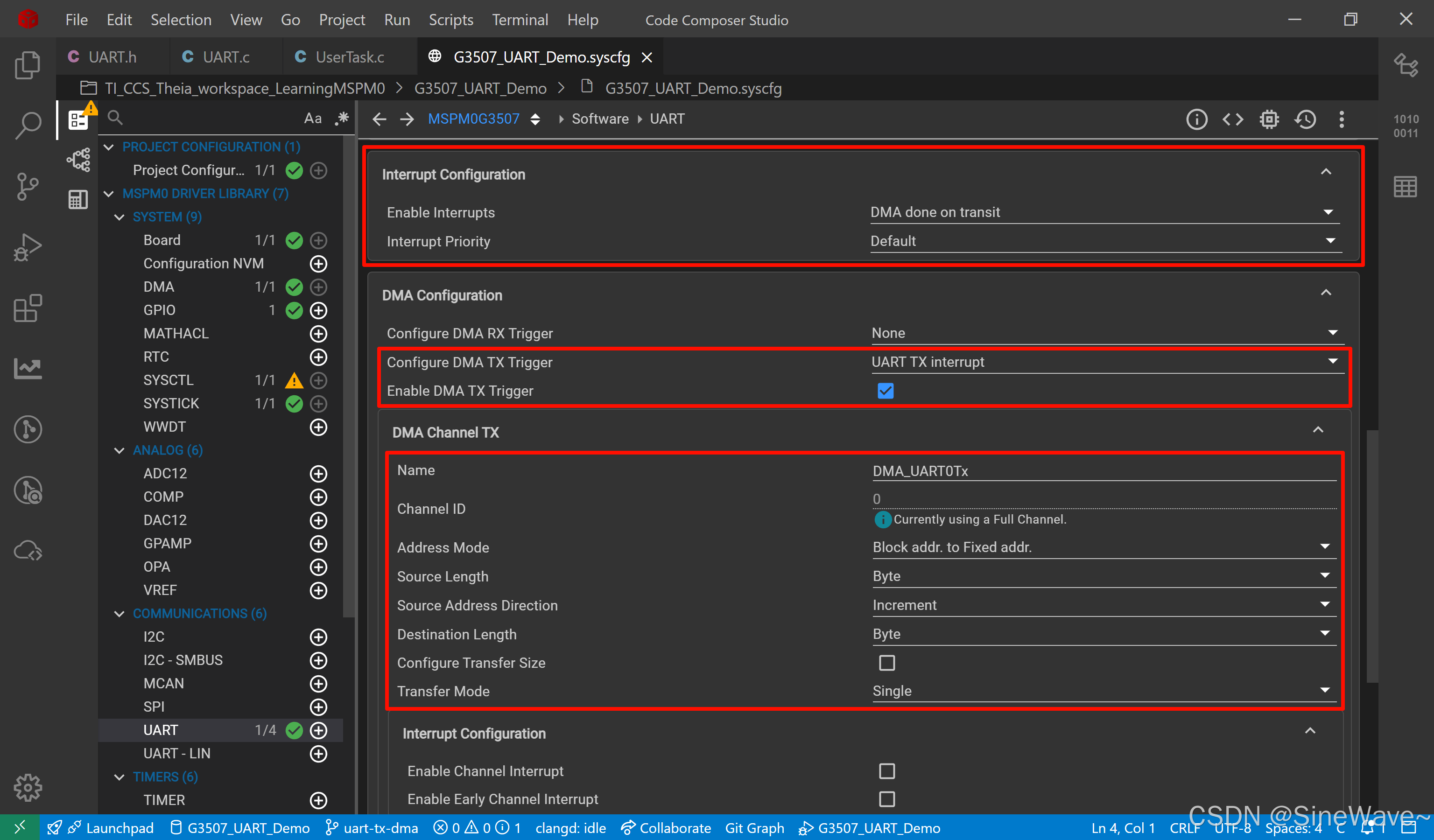Show the SysConfig module list panel

coord(78,120)
